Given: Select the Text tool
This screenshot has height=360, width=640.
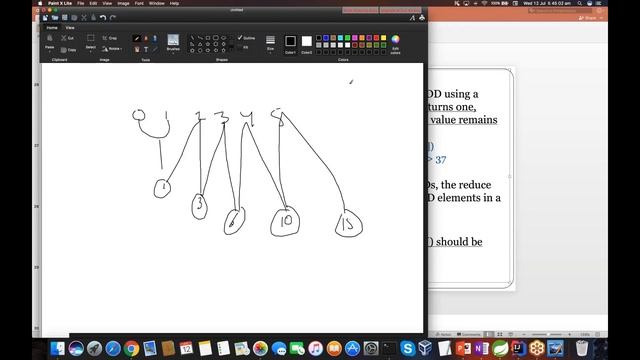Looking at the screenshot, I should point(146,49).
